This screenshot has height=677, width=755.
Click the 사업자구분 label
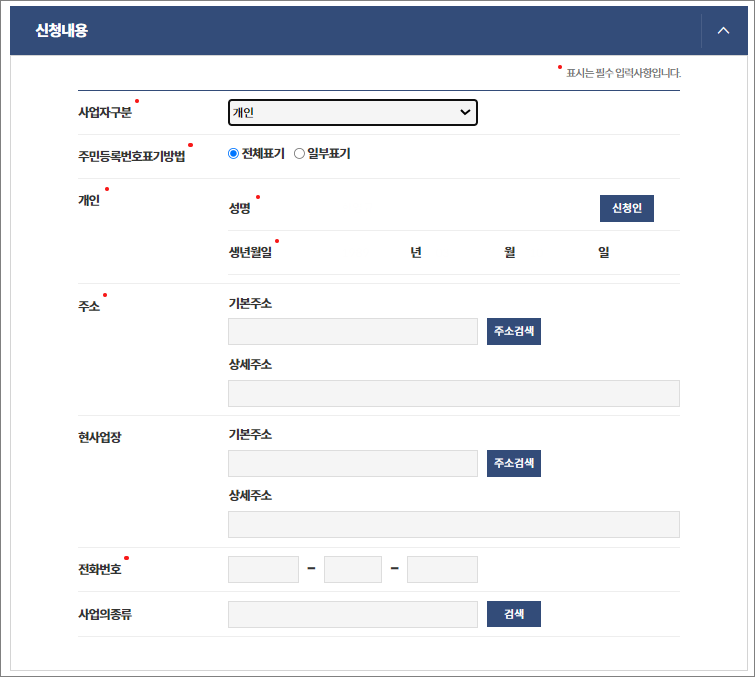click(105, 113)
